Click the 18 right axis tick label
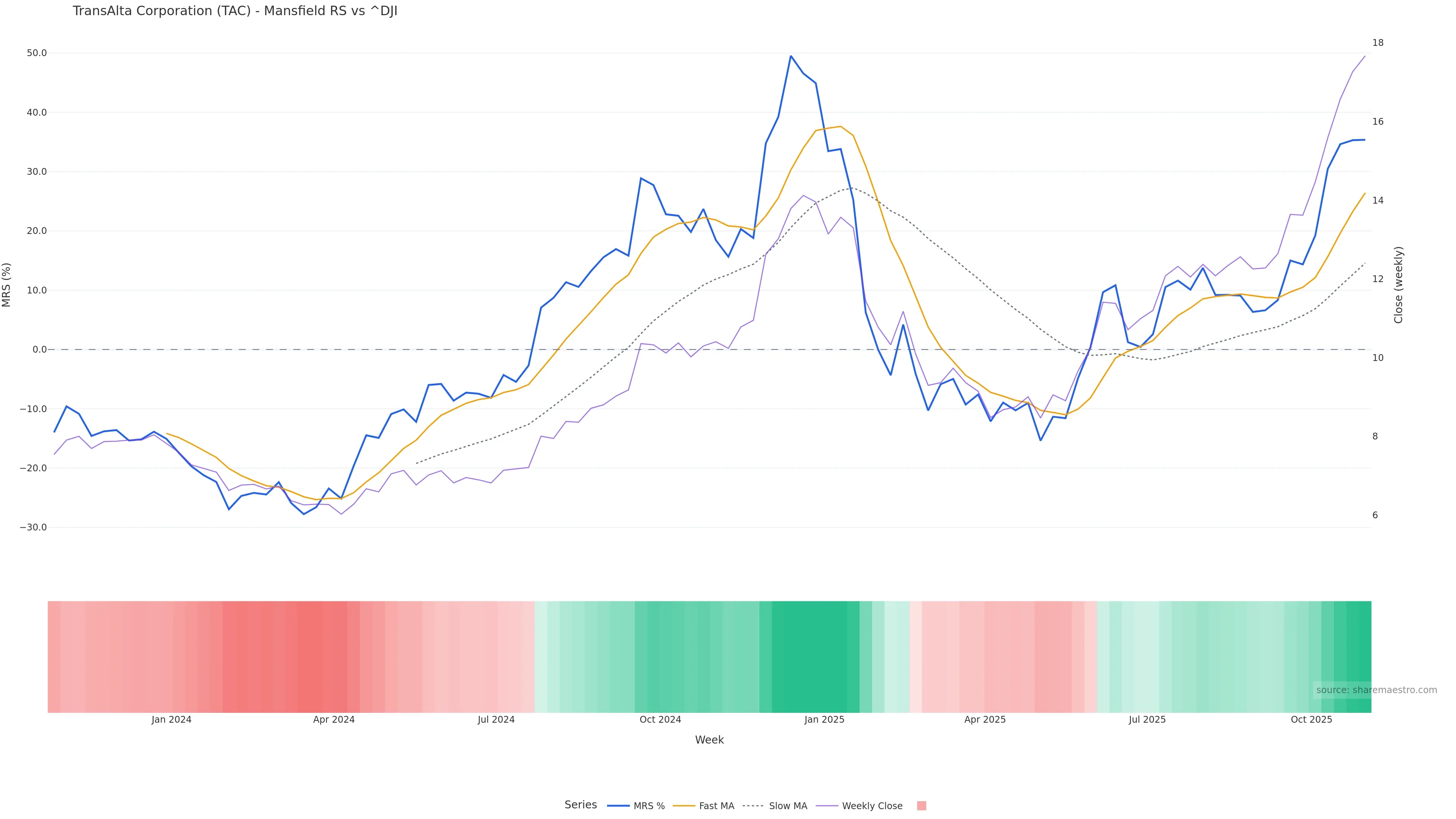The height and width of the screenshot is (819, 1456). [x=1378, y=43]
